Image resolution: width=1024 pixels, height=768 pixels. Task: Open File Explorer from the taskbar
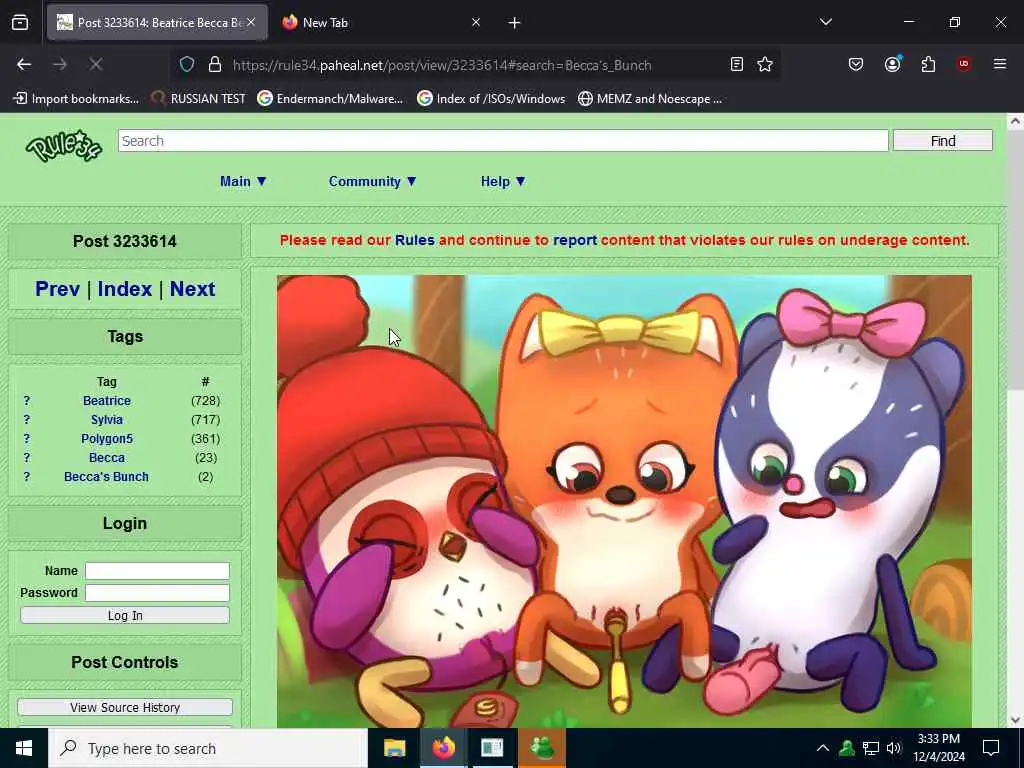click(394, 748)
